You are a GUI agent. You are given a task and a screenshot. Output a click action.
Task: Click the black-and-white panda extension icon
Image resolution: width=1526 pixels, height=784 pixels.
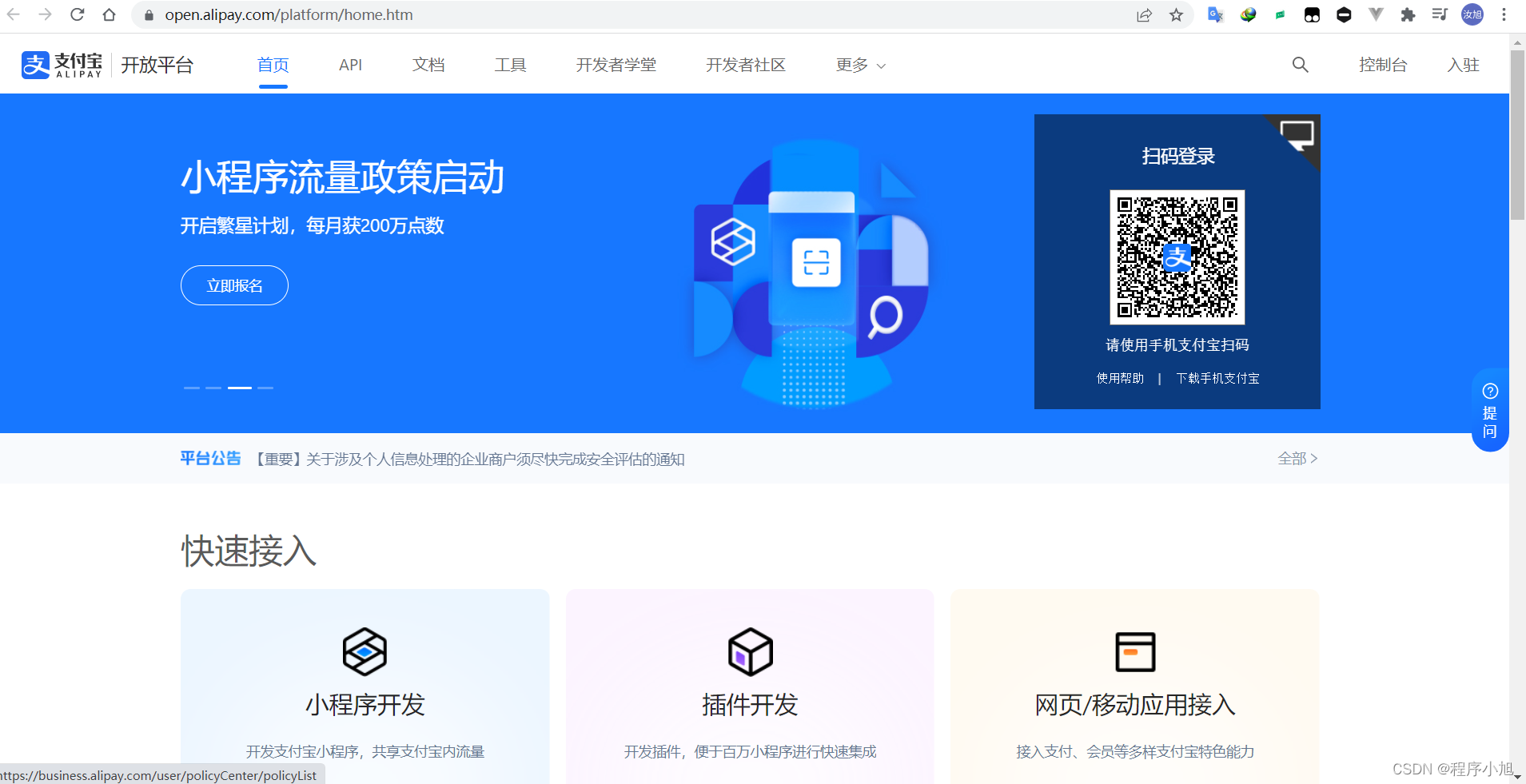tap(1312, 14)
